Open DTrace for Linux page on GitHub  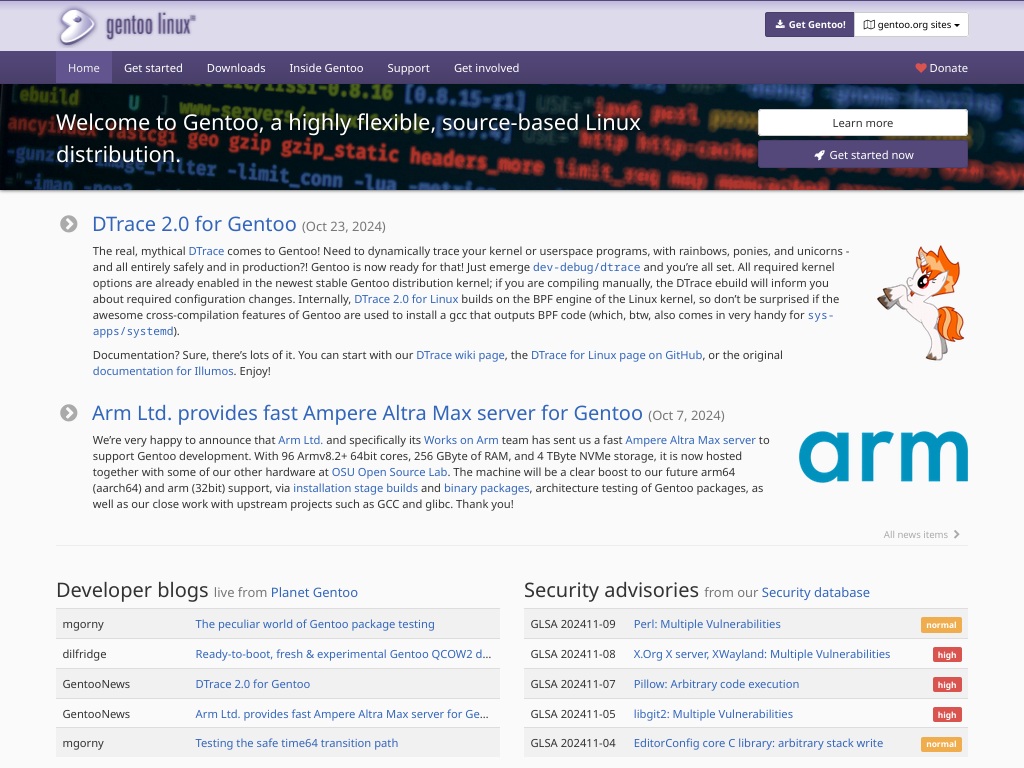616,355
